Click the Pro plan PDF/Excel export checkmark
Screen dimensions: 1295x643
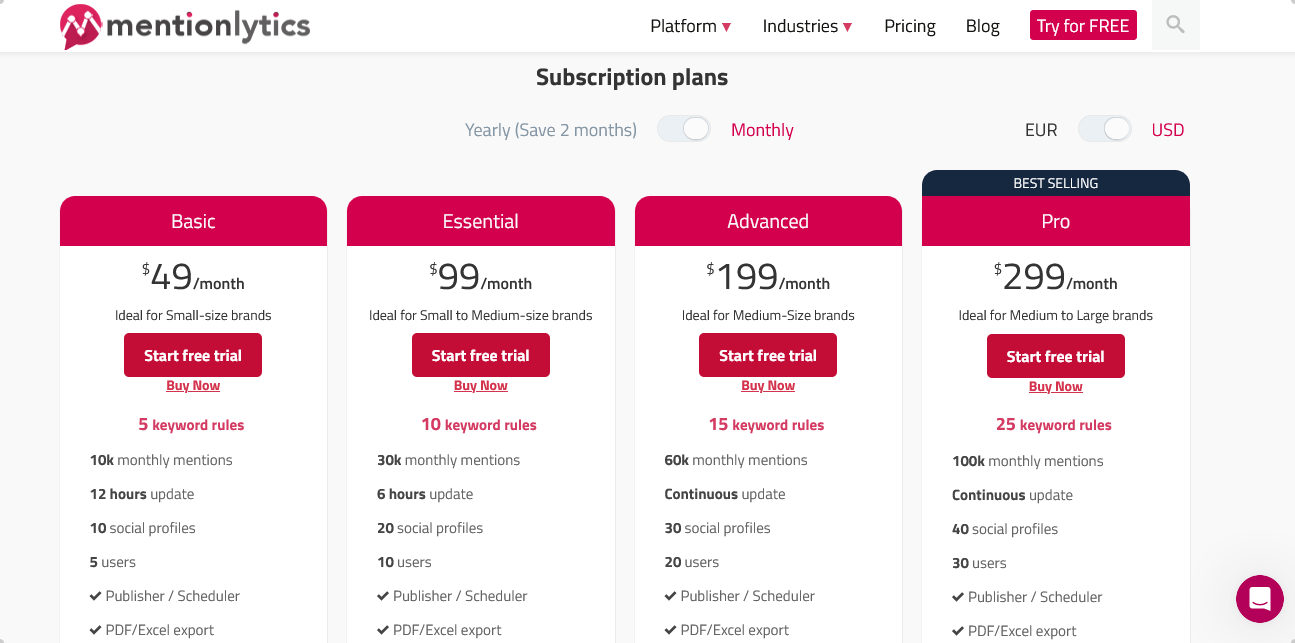tap(958, 631)
